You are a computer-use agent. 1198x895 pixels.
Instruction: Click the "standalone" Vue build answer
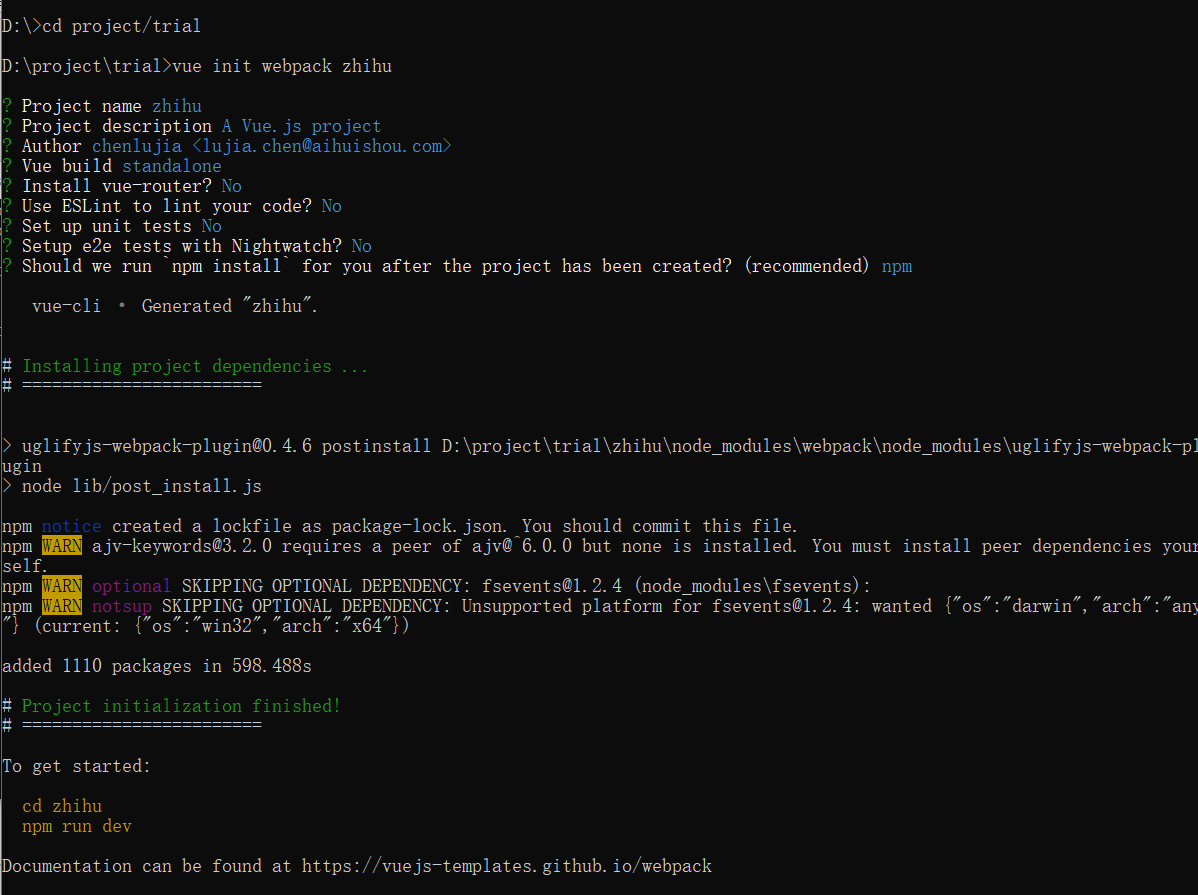point(172,166)
